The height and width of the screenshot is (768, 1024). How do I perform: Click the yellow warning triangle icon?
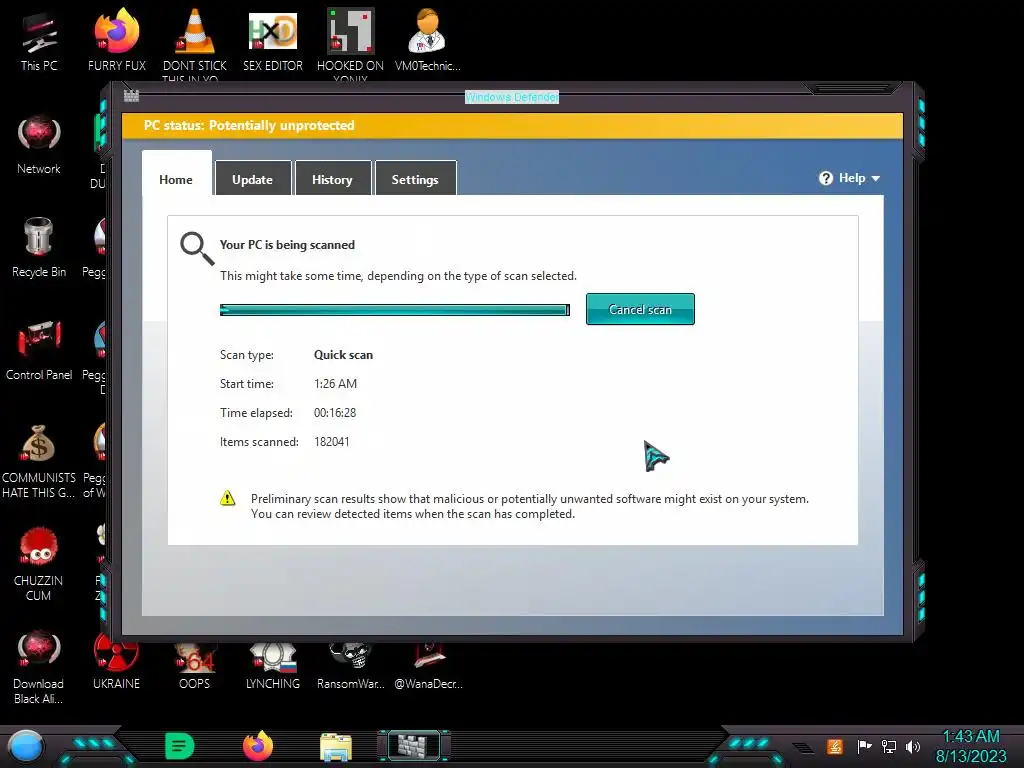click(227, 498)
